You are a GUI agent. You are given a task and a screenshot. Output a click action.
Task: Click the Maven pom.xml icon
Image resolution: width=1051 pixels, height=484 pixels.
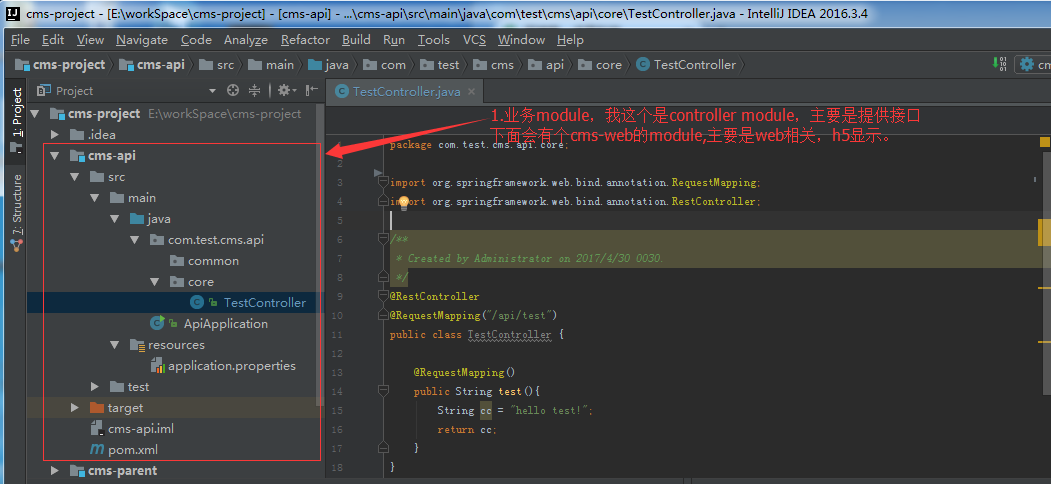(97, 449)
